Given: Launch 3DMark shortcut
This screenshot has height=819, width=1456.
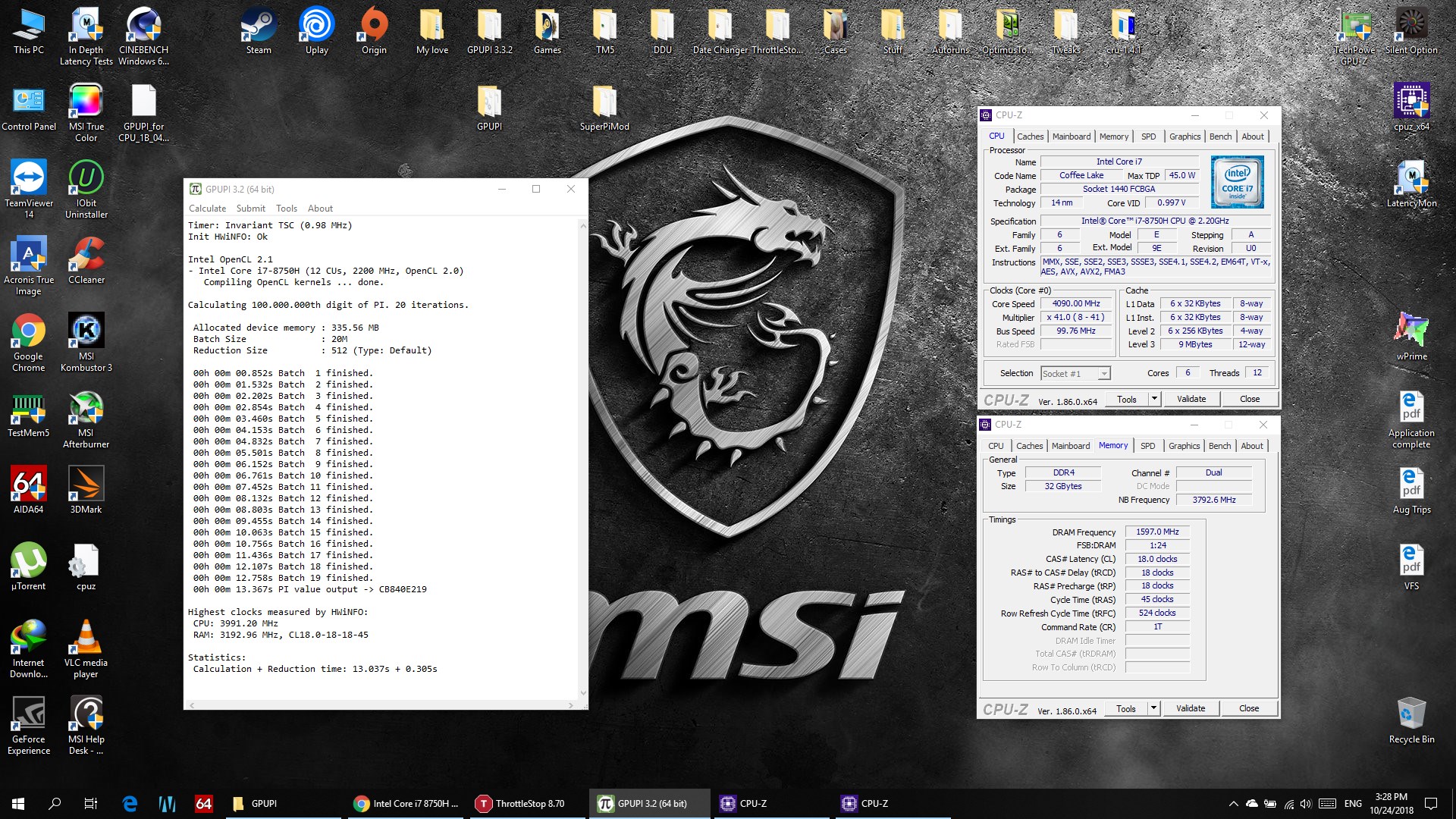Looking at the screenshot, I should [x=86, y=490].
